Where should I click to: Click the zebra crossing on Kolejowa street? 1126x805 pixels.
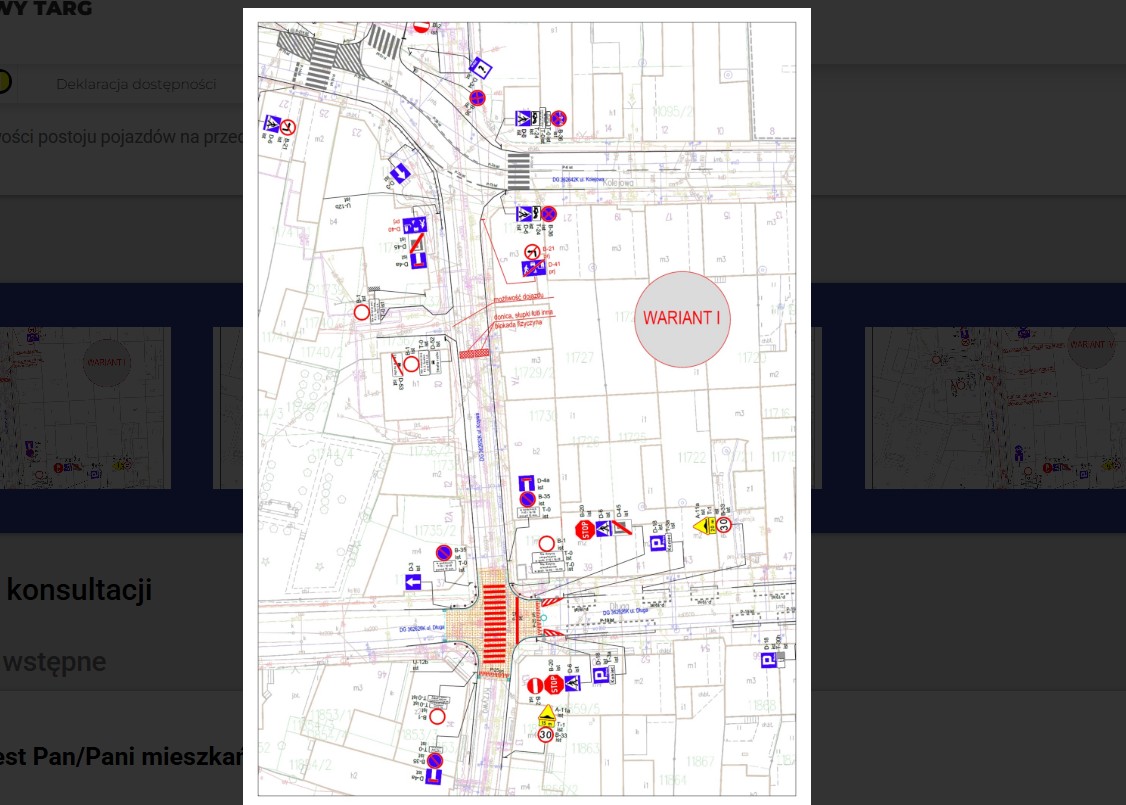[x=518, y=170]
